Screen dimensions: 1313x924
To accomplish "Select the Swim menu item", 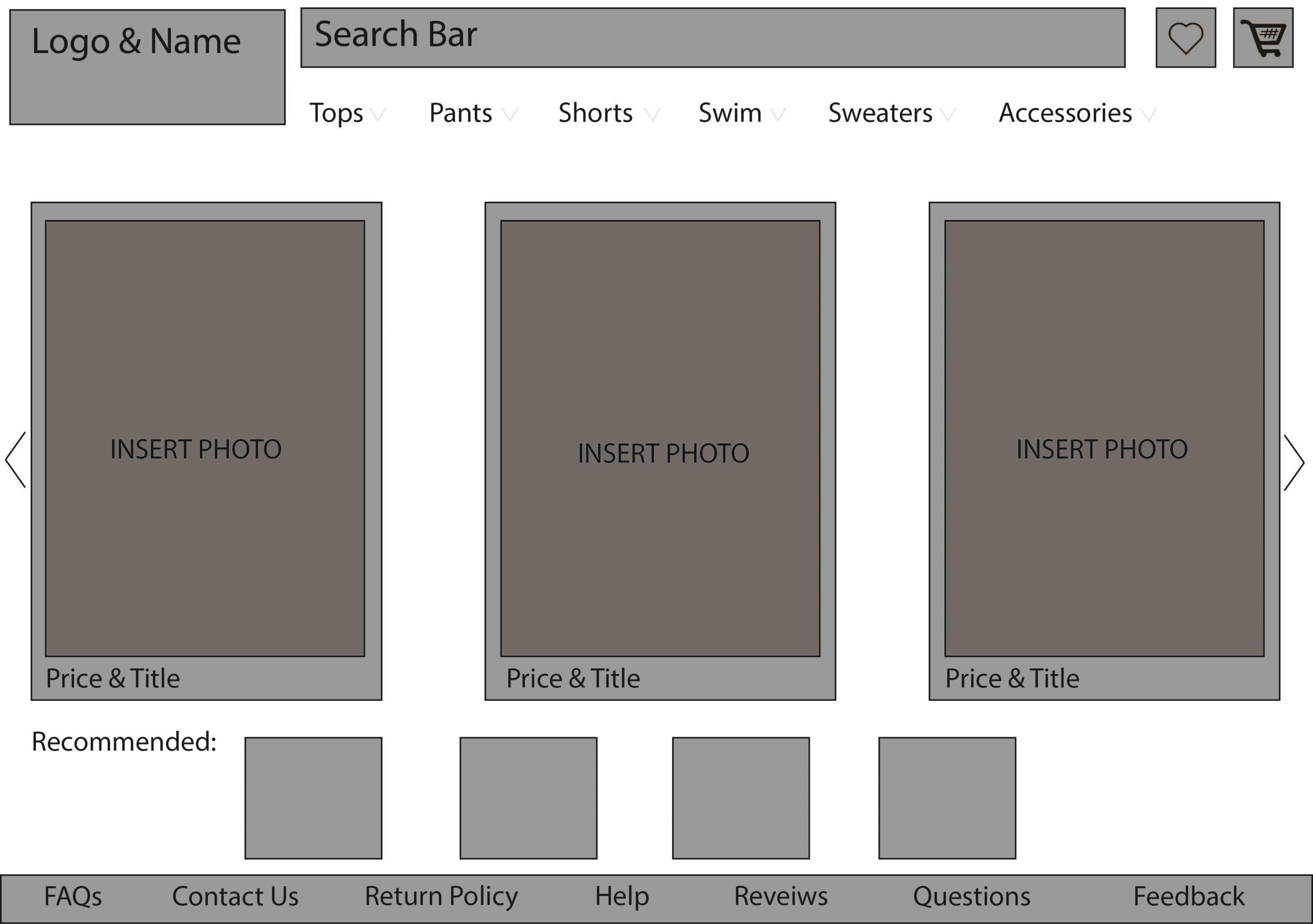I will [x=730, y=113].
